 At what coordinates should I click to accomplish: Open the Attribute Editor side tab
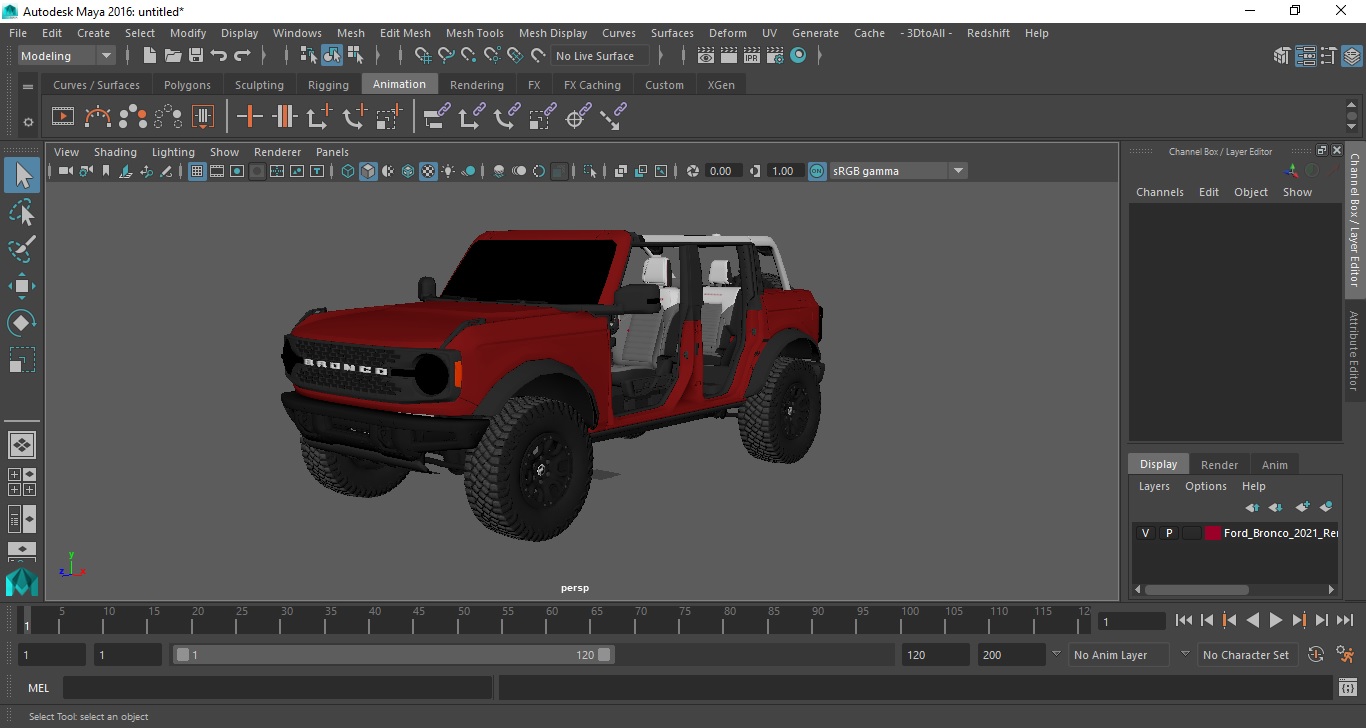(1354, 350)
